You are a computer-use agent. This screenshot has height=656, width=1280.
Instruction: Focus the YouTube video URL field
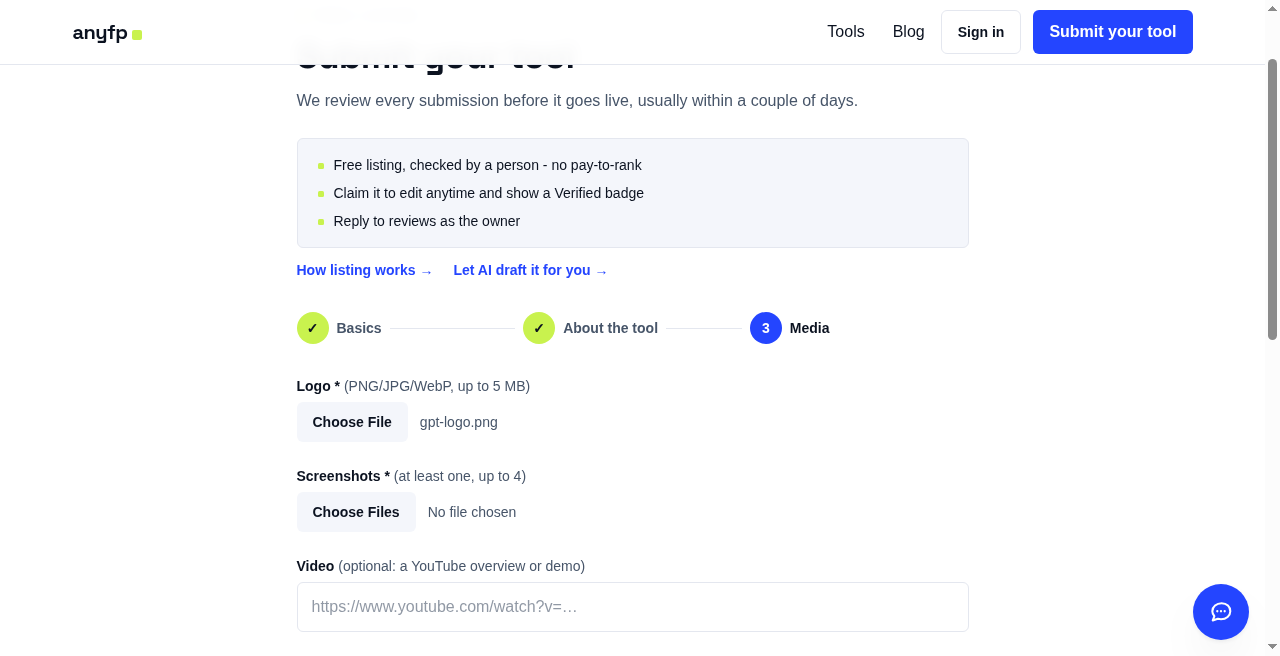click(x=633, y=607)
